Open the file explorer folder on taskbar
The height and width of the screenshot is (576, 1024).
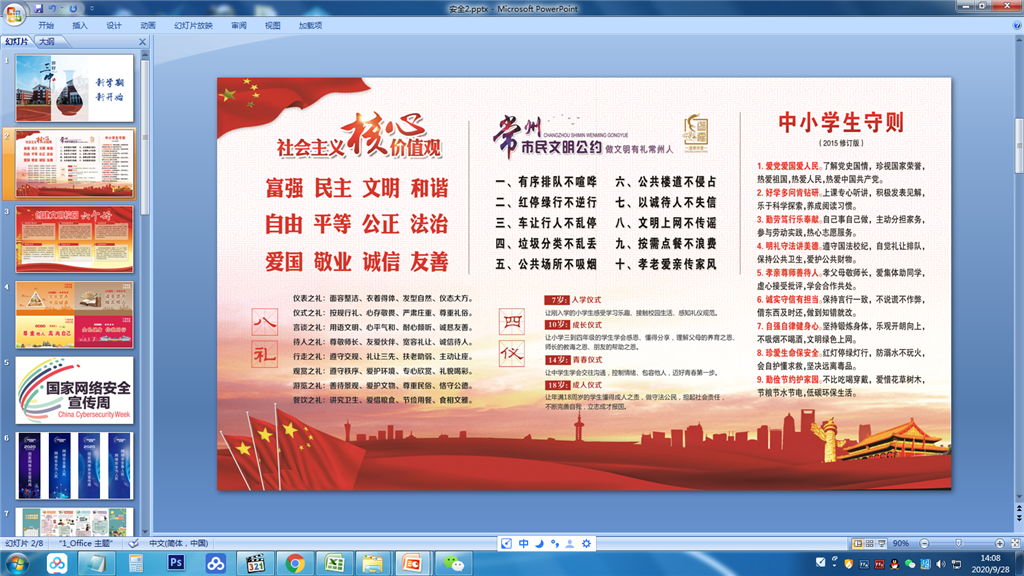tap(373, 564)
